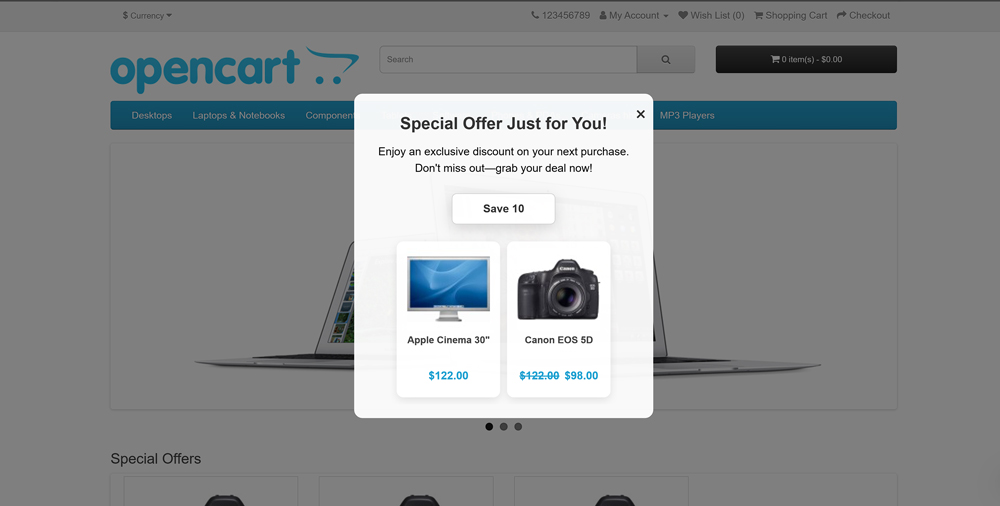Expand the black 0 item(s) cart button

tap(806, 59)
